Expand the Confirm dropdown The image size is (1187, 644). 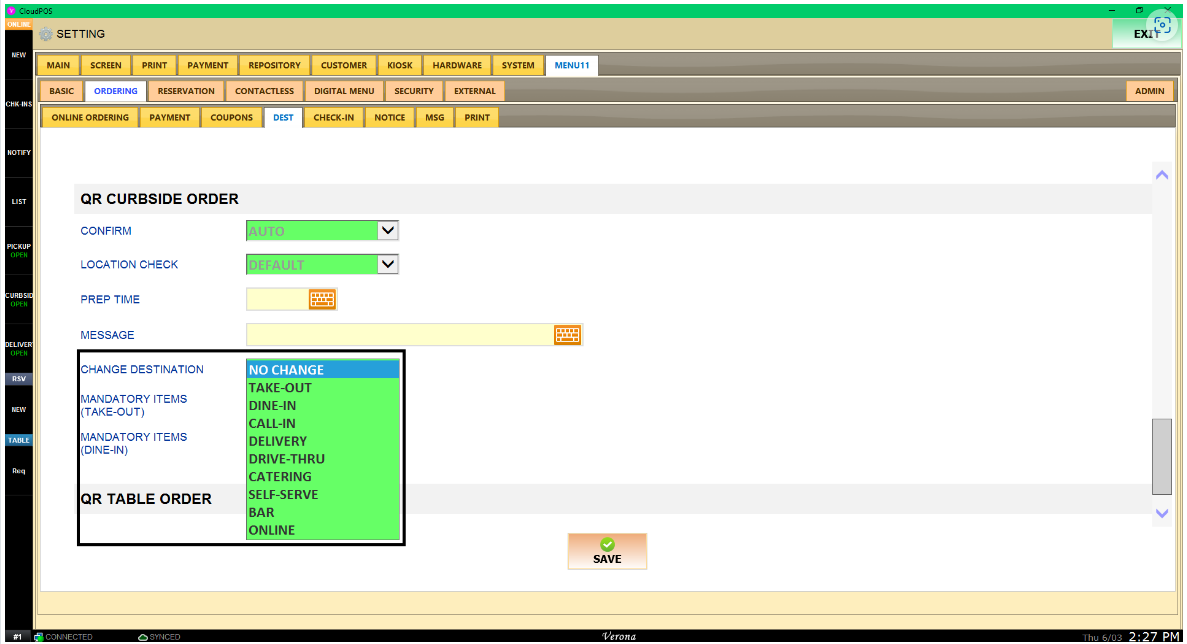coord(389,231)
